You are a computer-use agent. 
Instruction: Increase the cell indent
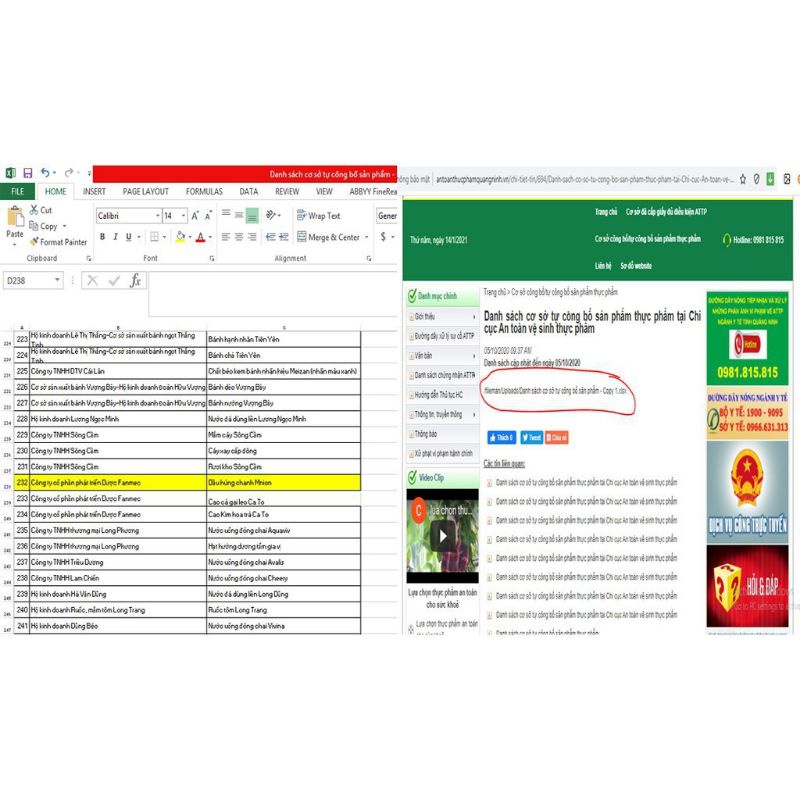[284, 237]
